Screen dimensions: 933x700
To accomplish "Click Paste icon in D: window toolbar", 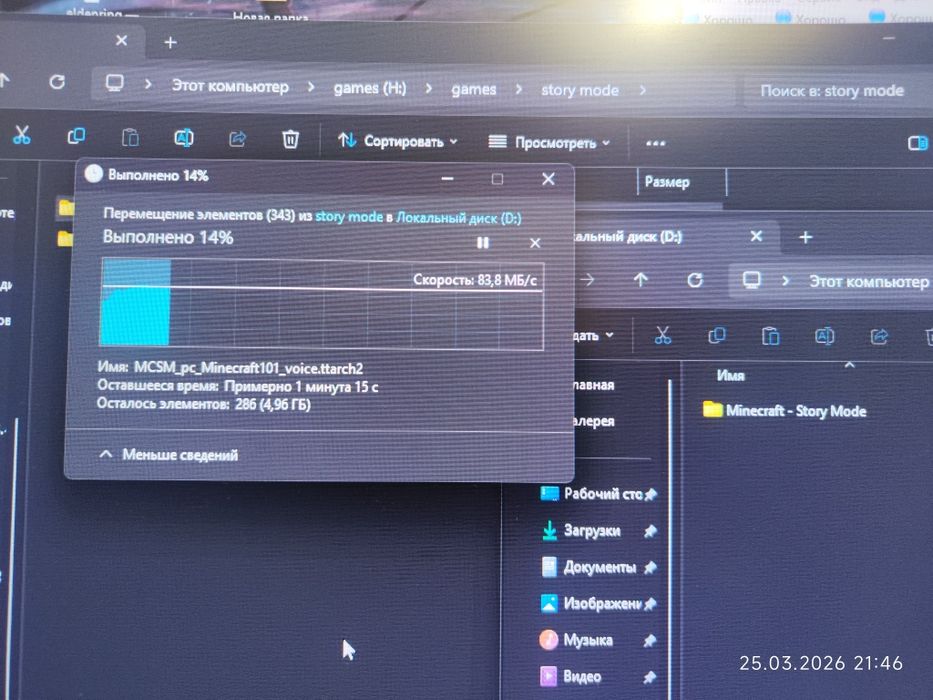I will coord(771,336).
